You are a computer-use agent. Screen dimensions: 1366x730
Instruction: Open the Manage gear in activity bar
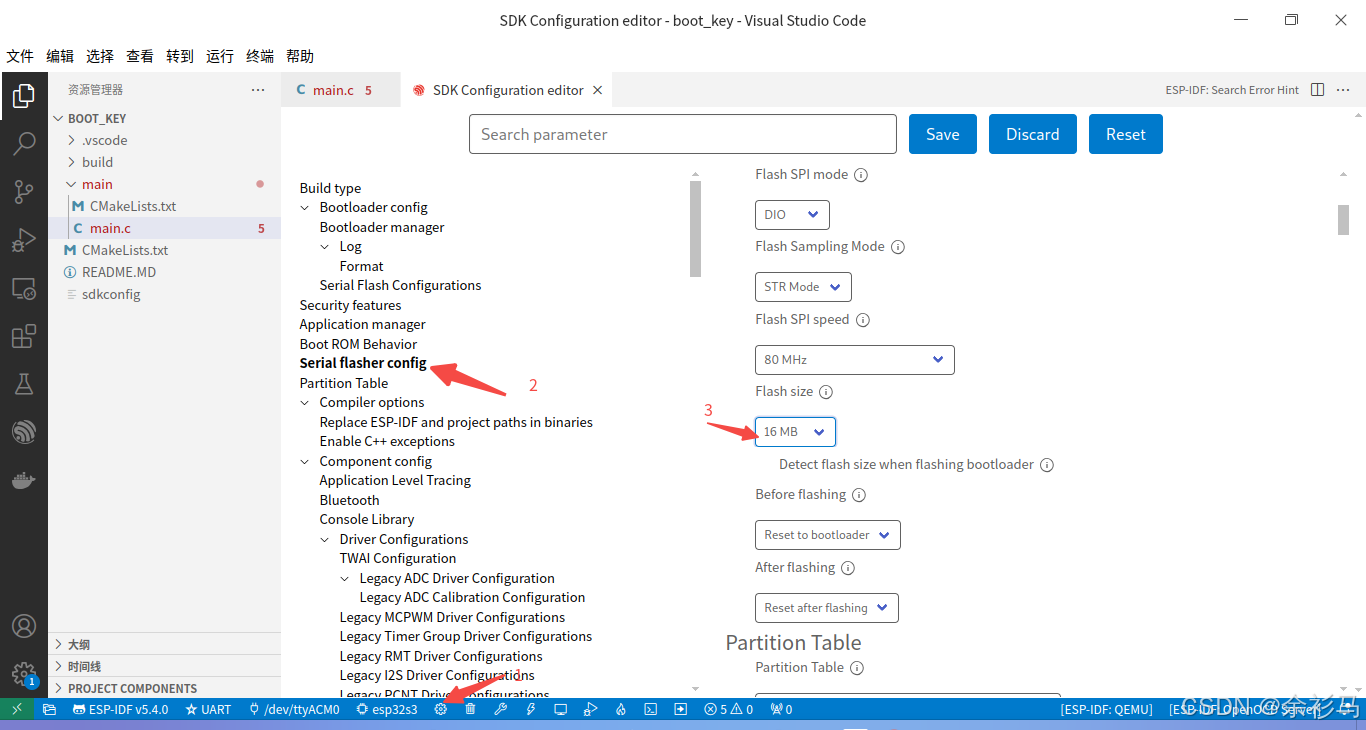[23, 673]
